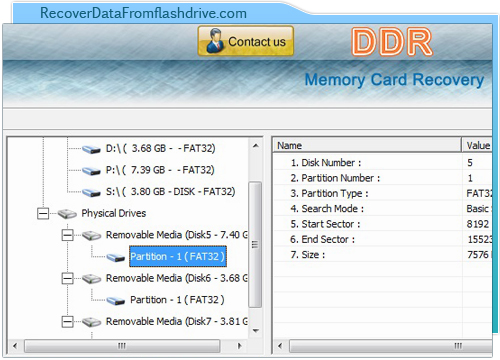500x360 pixels.
Task: Click the details panel horizontal scrollbar thumb
Action: pyautogui.click(x=391, y=346)
